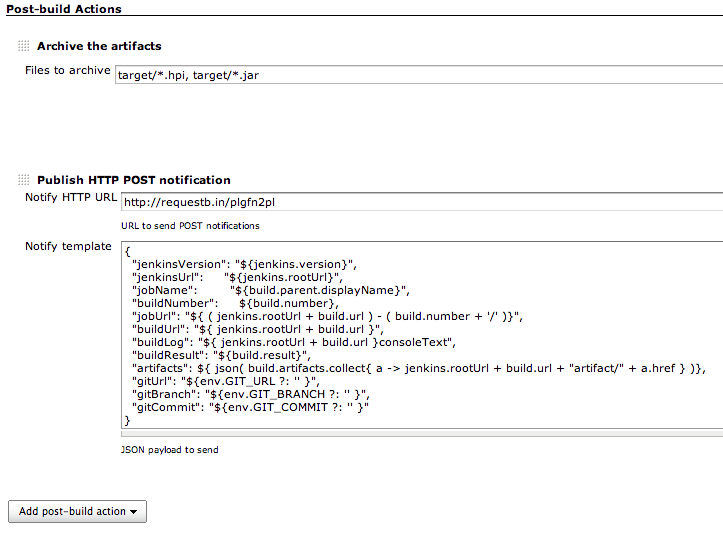Image resolution: width=723 pixels, height=541 pixels.
Task: Click the buildResult line in the template
Action: coord(221,355)
